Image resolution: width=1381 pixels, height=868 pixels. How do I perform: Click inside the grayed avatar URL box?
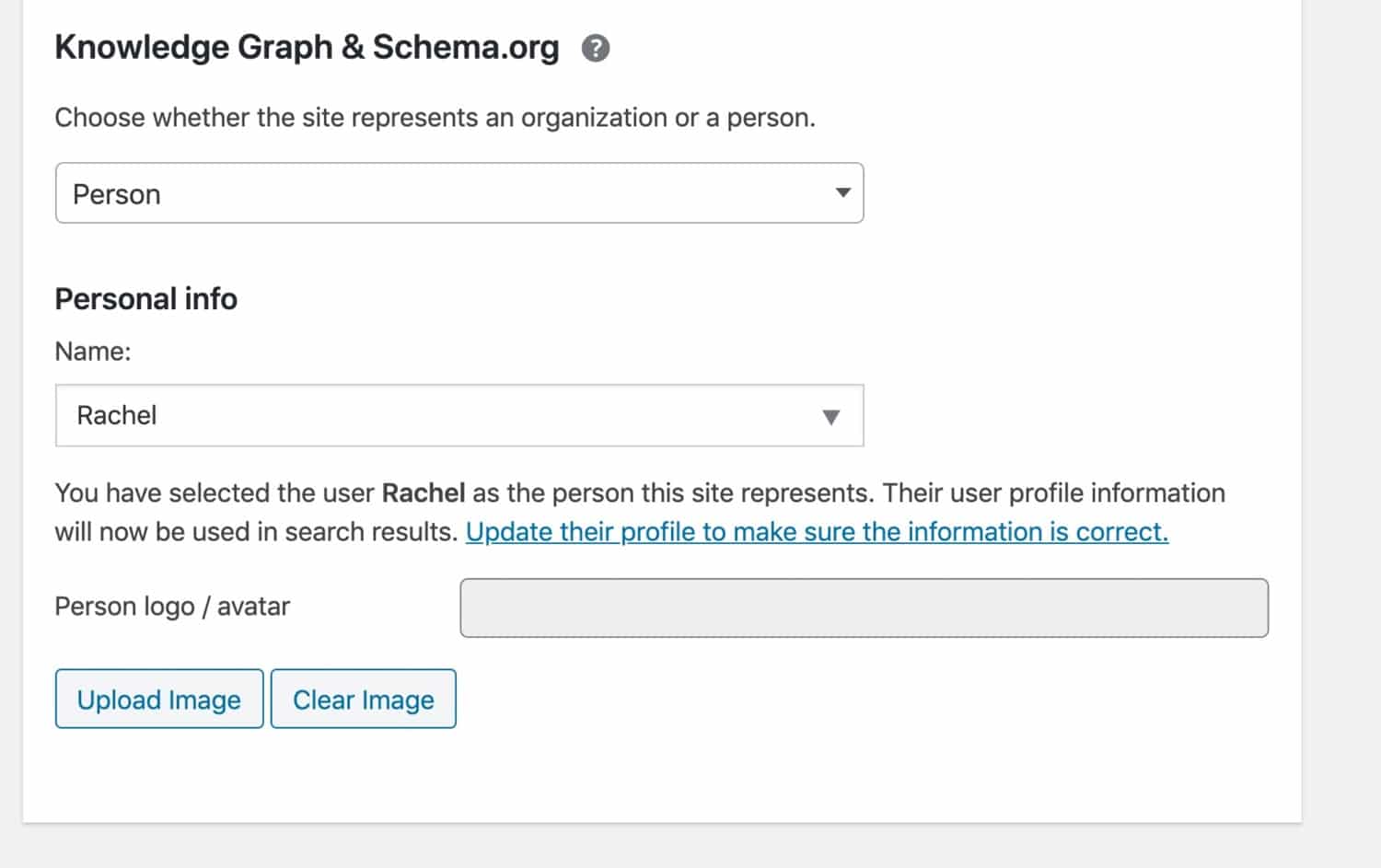click(865, 608)
